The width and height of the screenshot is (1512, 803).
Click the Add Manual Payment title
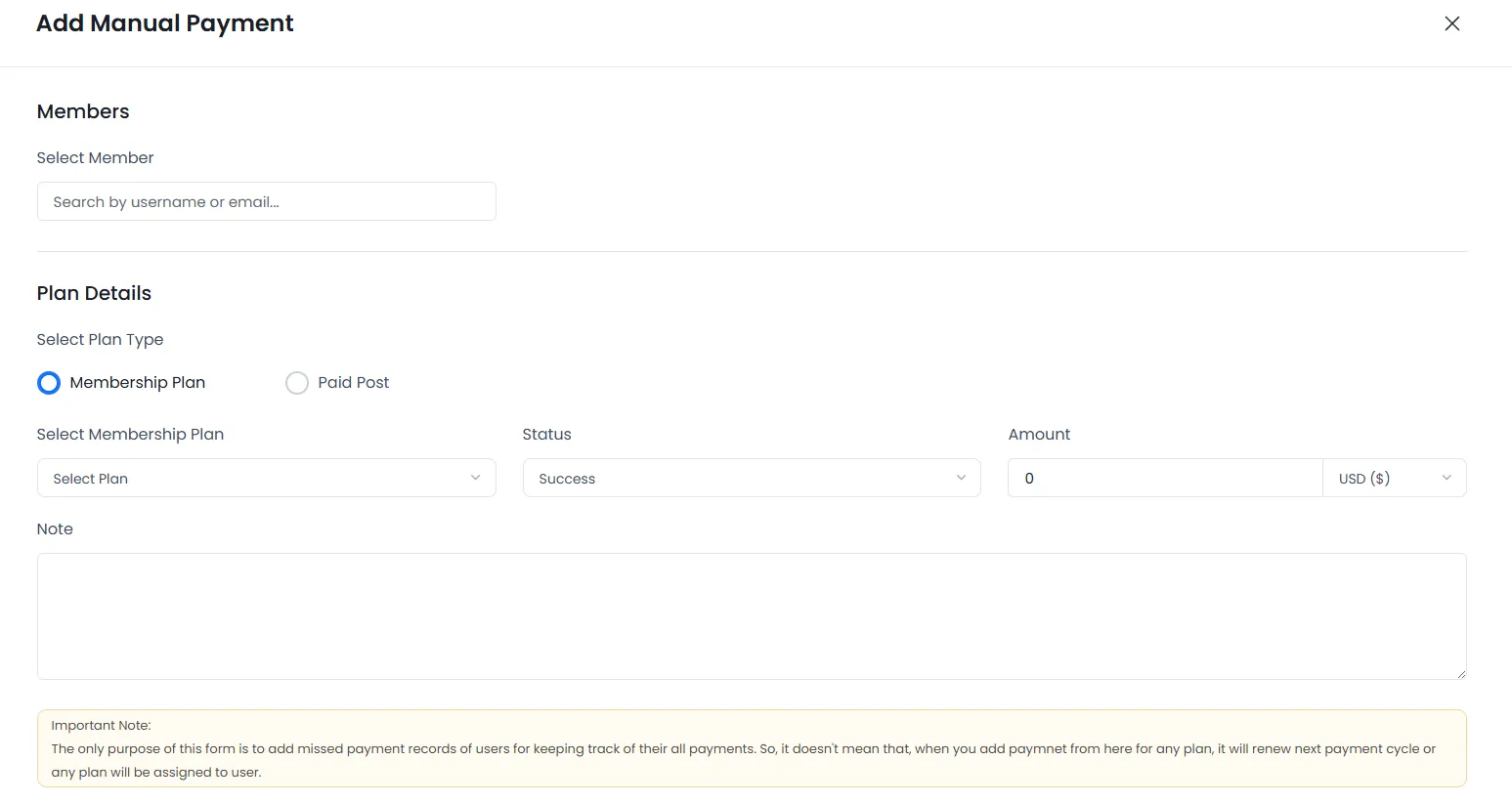coord(164,22)
